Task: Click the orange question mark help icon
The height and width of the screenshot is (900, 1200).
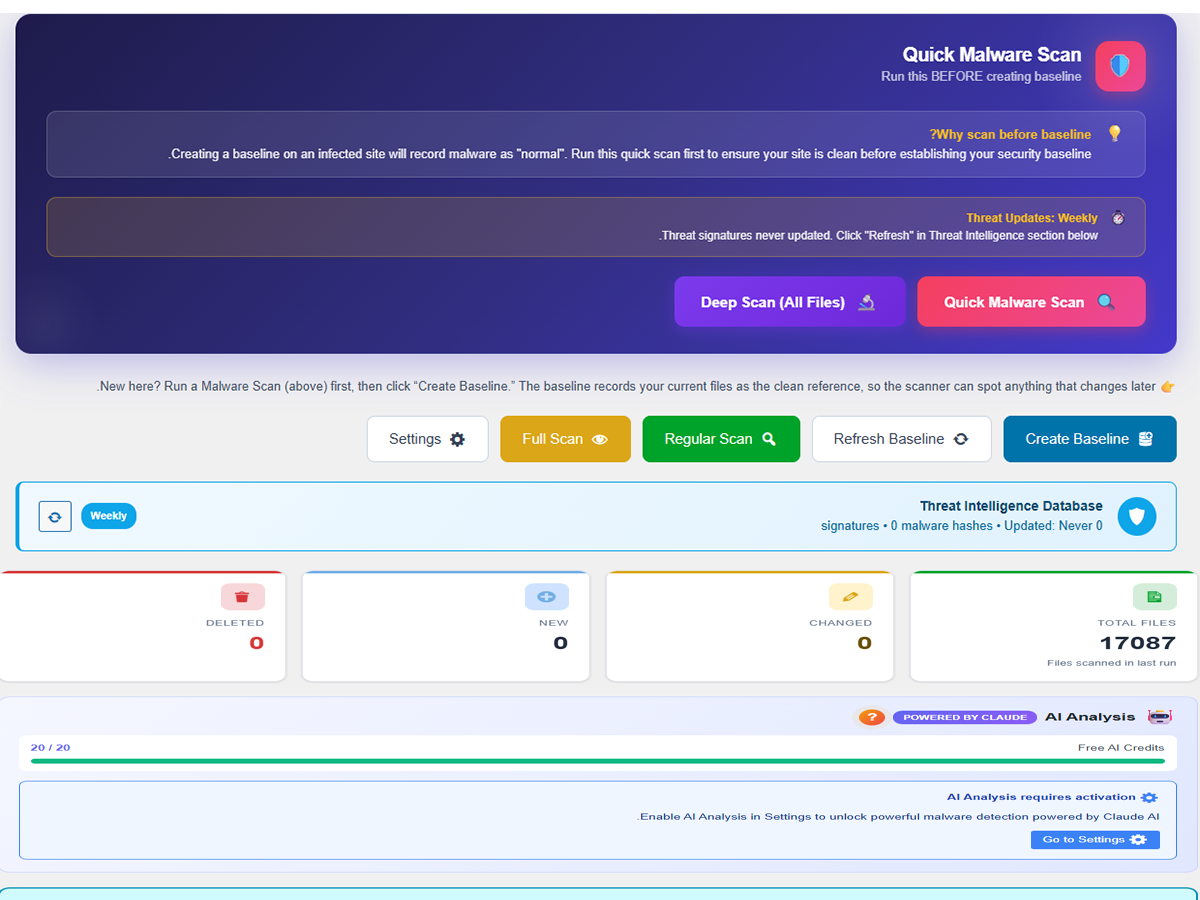Action: 872,717
